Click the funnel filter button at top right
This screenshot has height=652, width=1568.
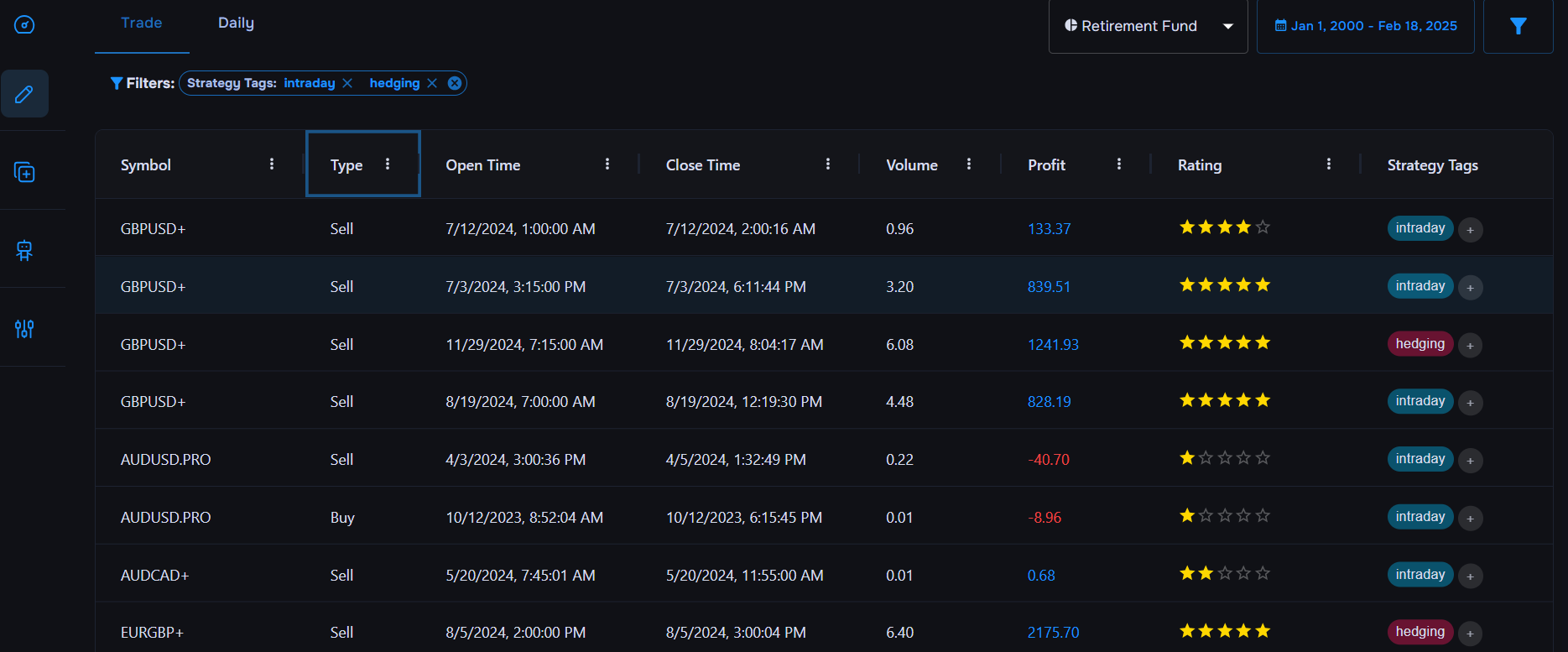point(1518,26)
